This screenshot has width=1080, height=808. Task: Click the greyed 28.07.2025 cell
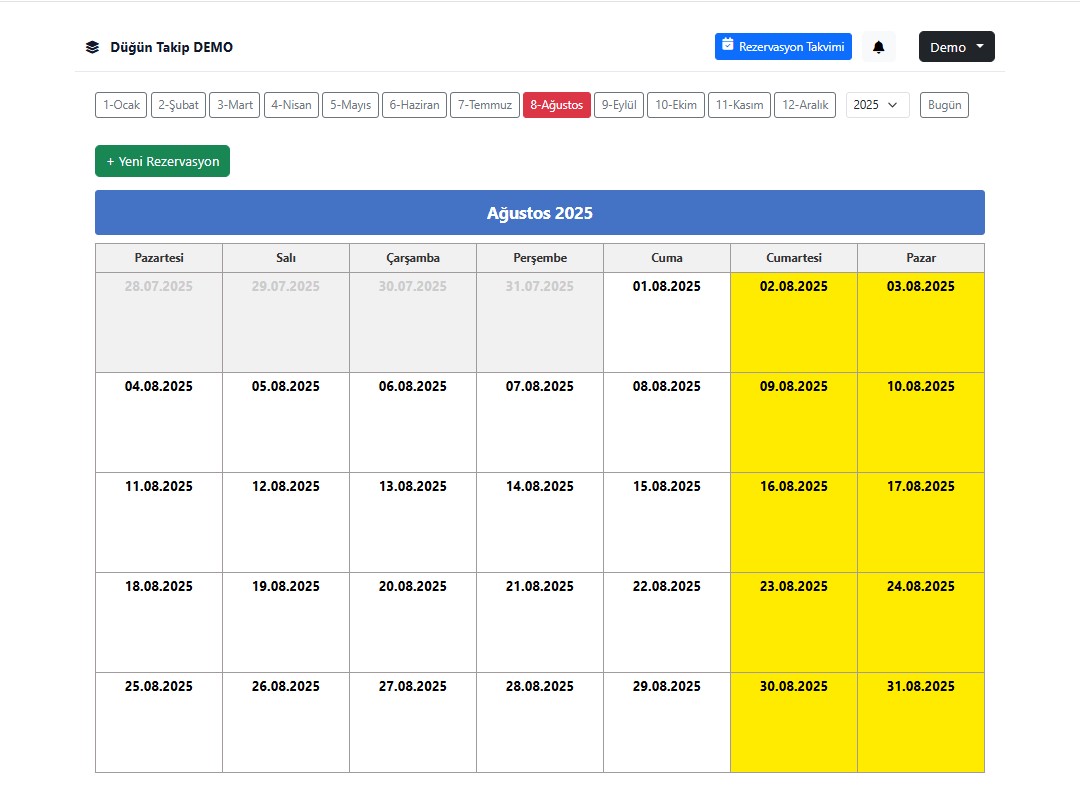pos(158,322)
